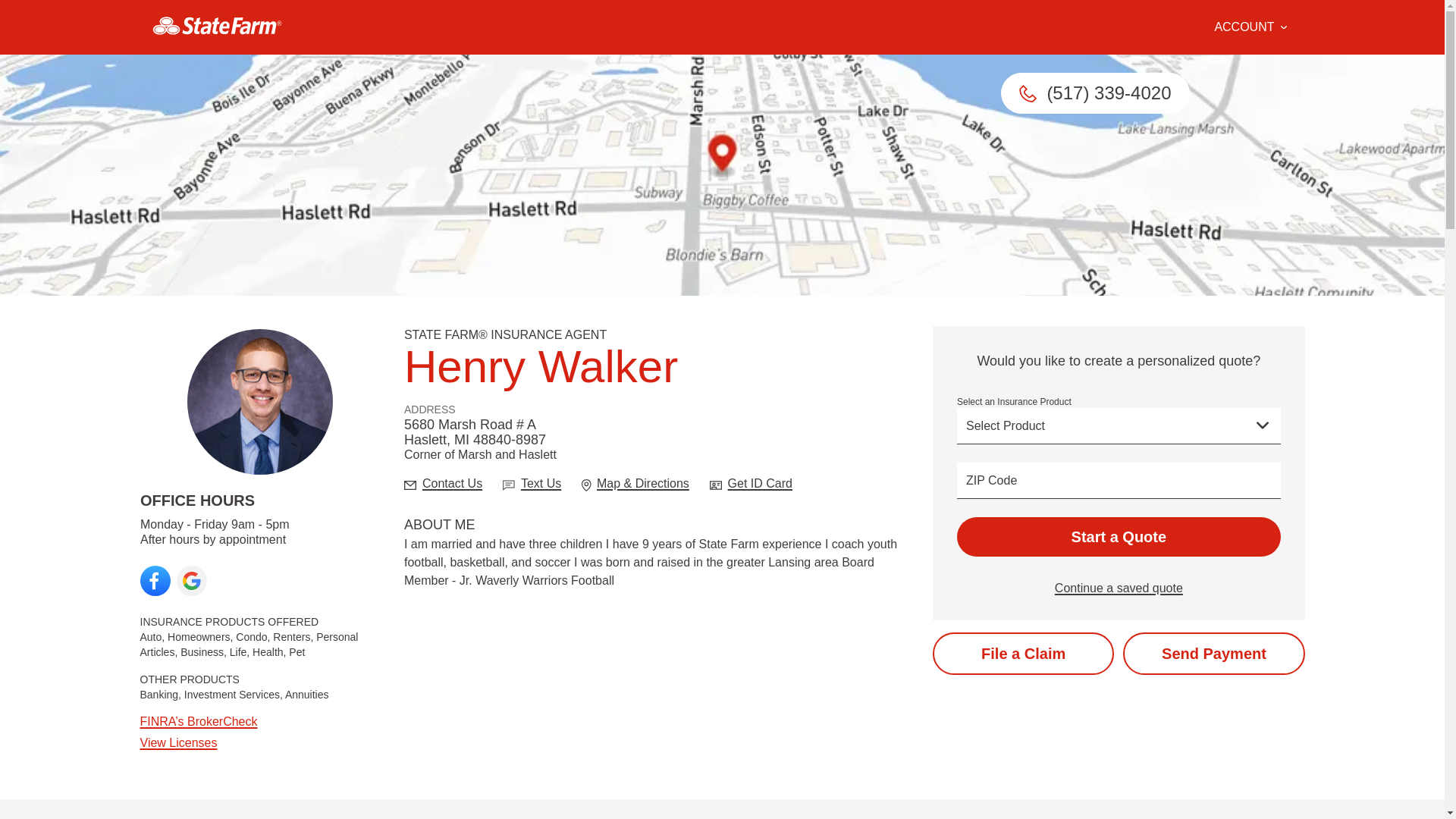Click the envelope icon beside Contact Us
The image size is (1456, 819).
click(x=410, y=485)
